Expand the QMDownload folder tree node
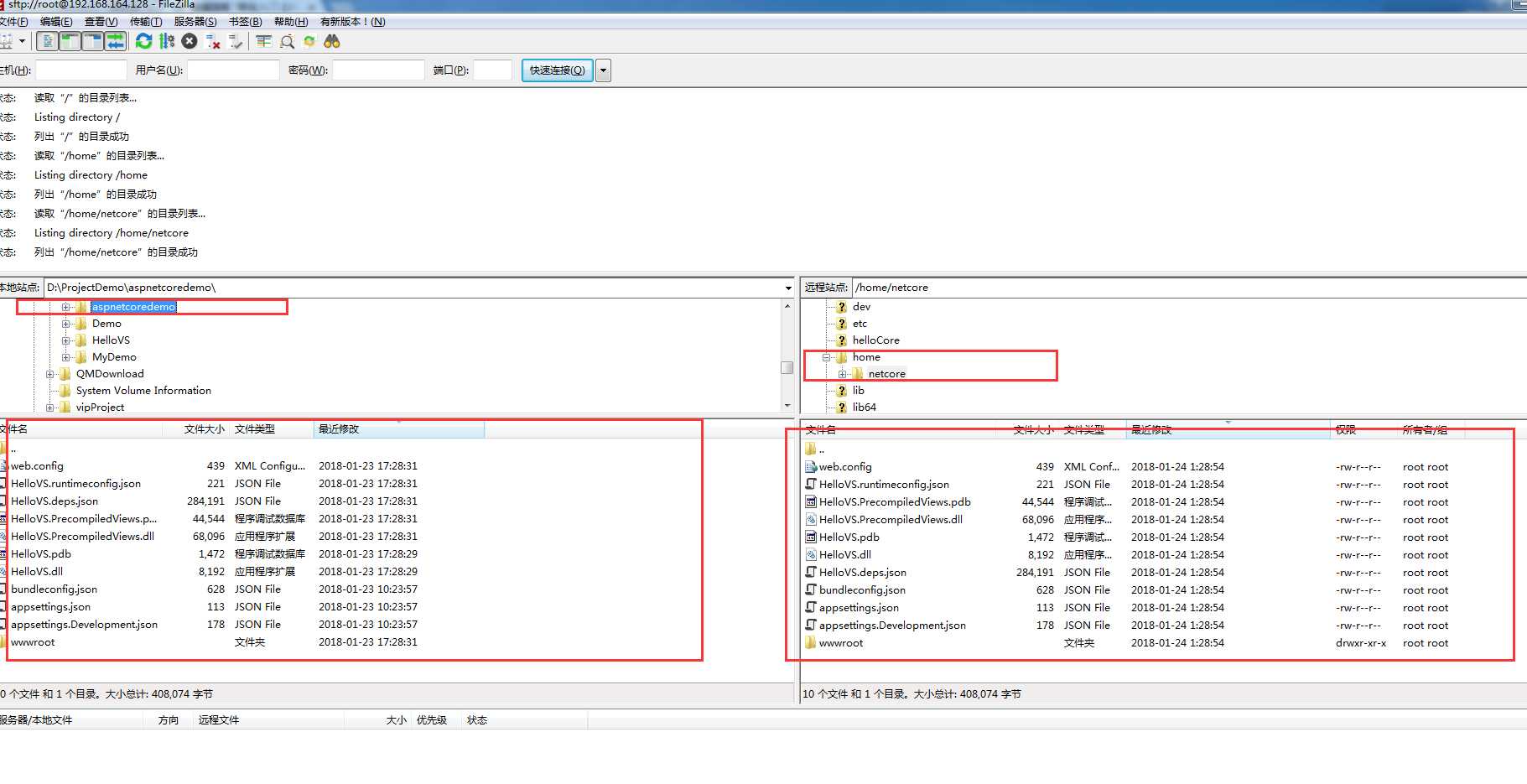This screenshot has height=784, width=1527. coord(50,374)
